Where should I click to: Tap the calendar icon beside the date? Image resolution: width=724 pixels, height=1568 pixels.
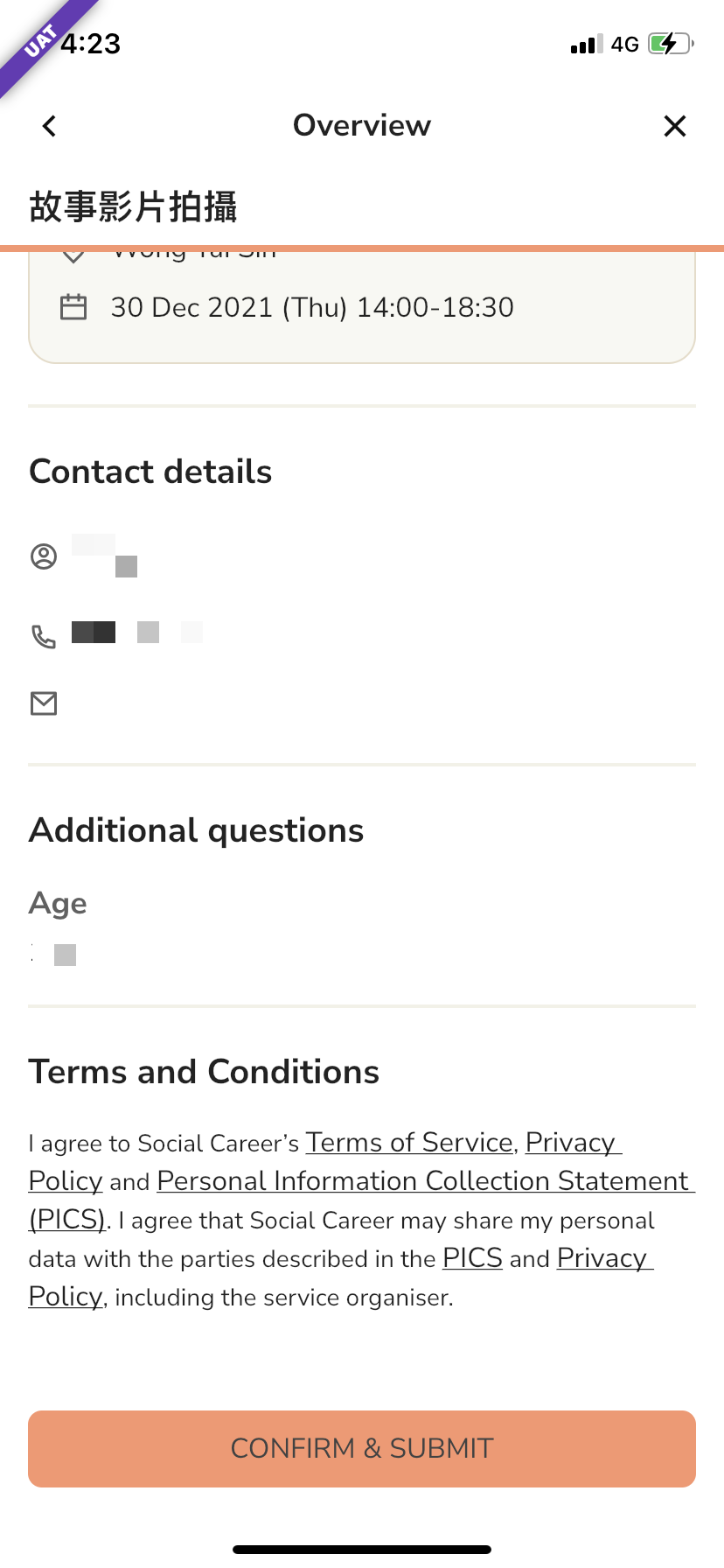[73, 307]
